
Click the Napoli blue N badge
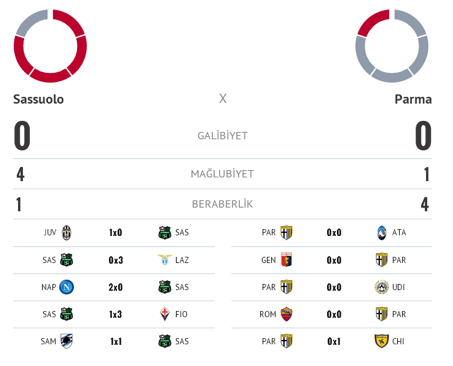click(67, 287)
